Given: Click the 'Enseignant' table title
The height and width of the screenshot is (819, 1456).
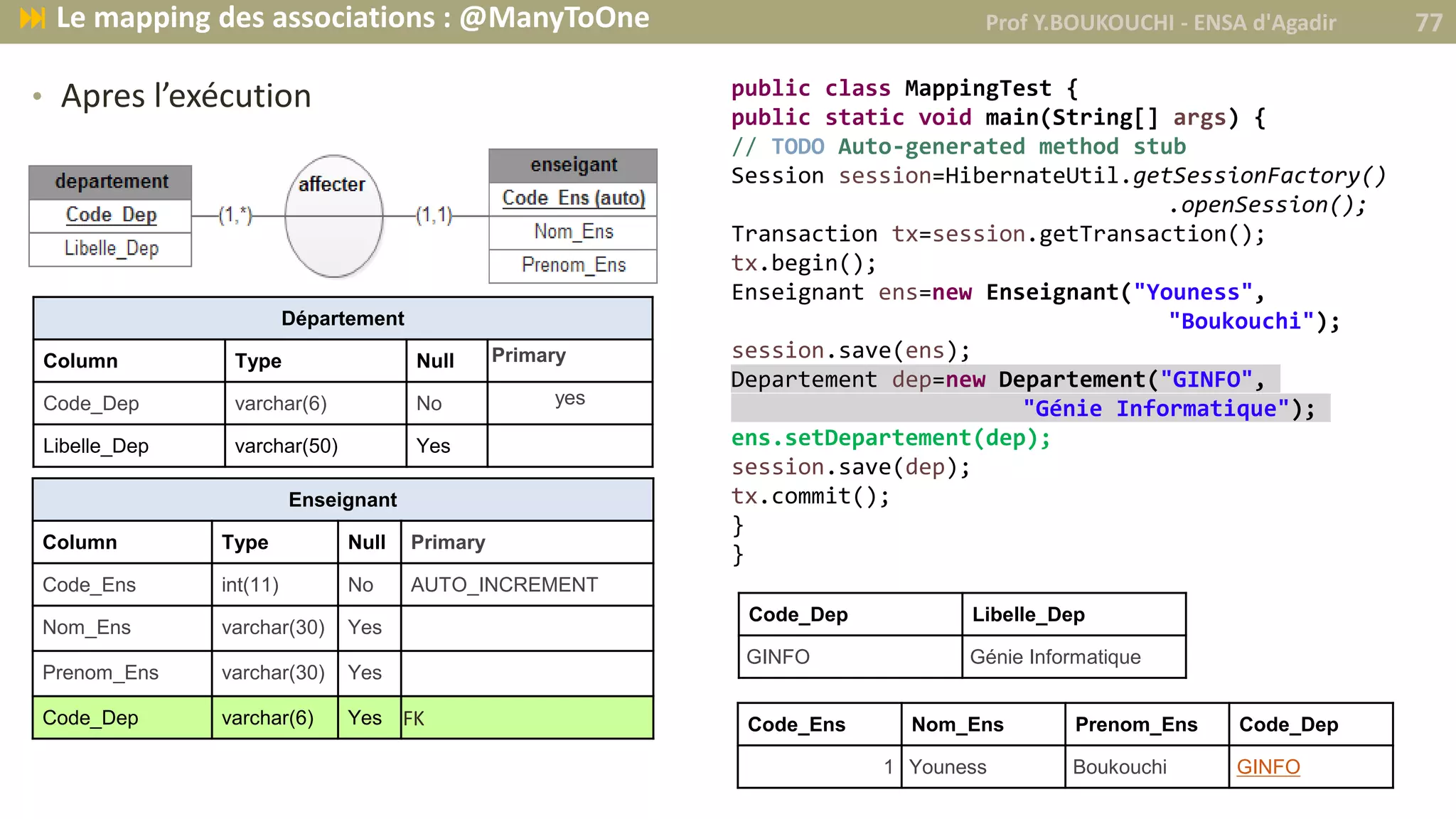Looking at the screenshot, I should pos(343,500).
